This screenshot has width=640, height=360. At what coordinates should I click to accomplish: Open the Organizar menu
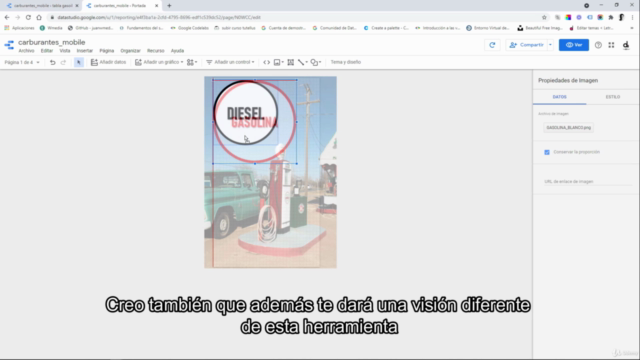click(x=130, y=51)
